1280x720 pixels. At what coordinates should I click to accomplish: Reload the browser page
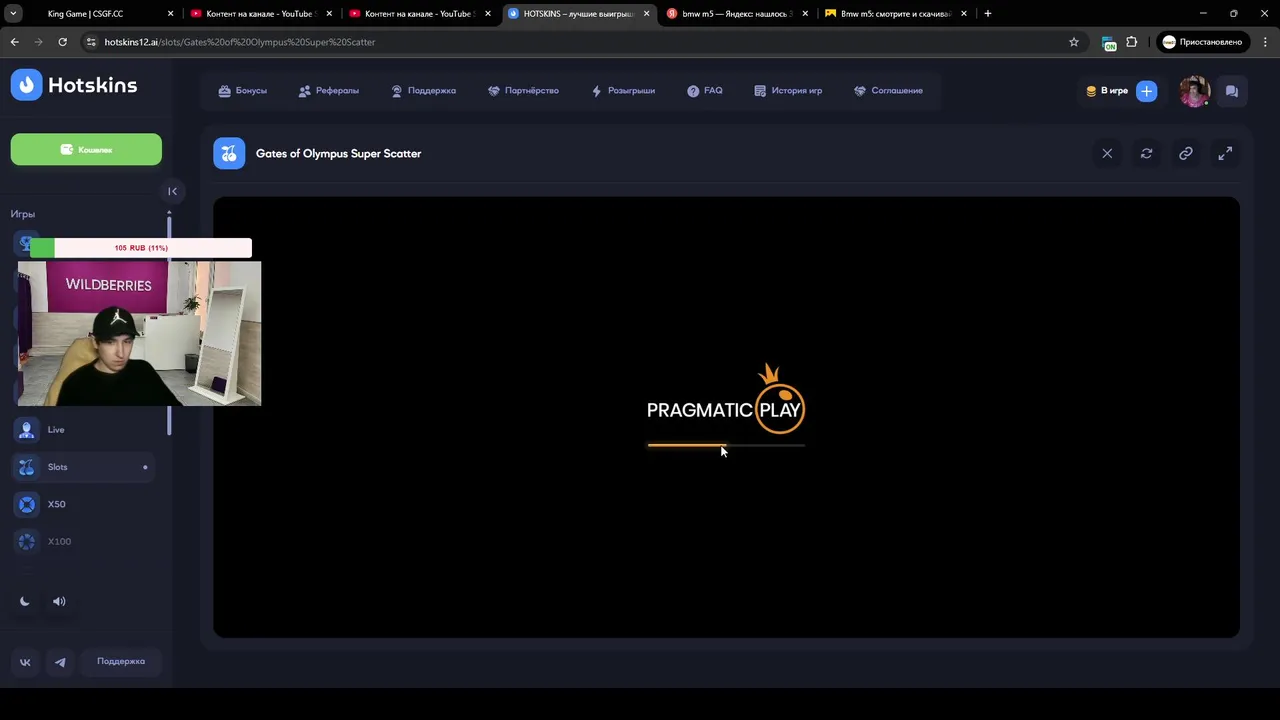pyautogui.click(x=62, y=42)
